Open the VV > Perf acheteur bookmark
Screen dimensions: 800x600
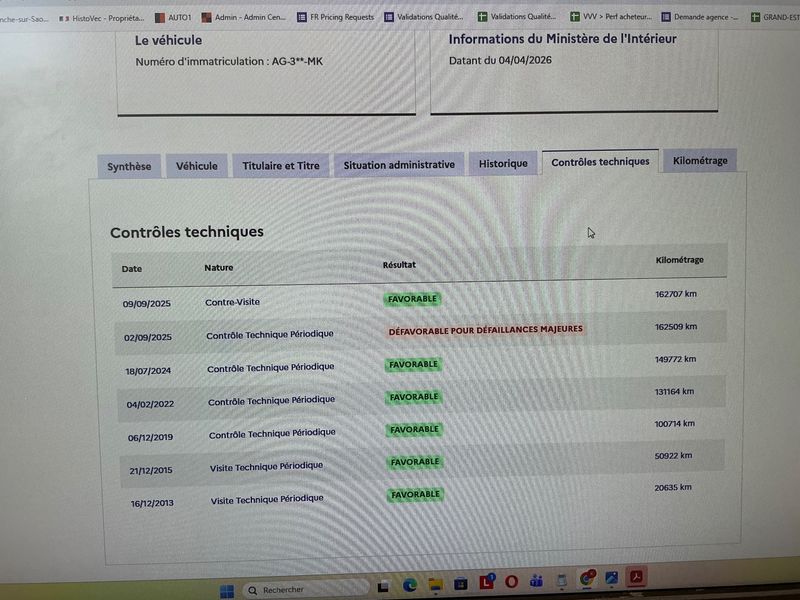click(611, 17)
